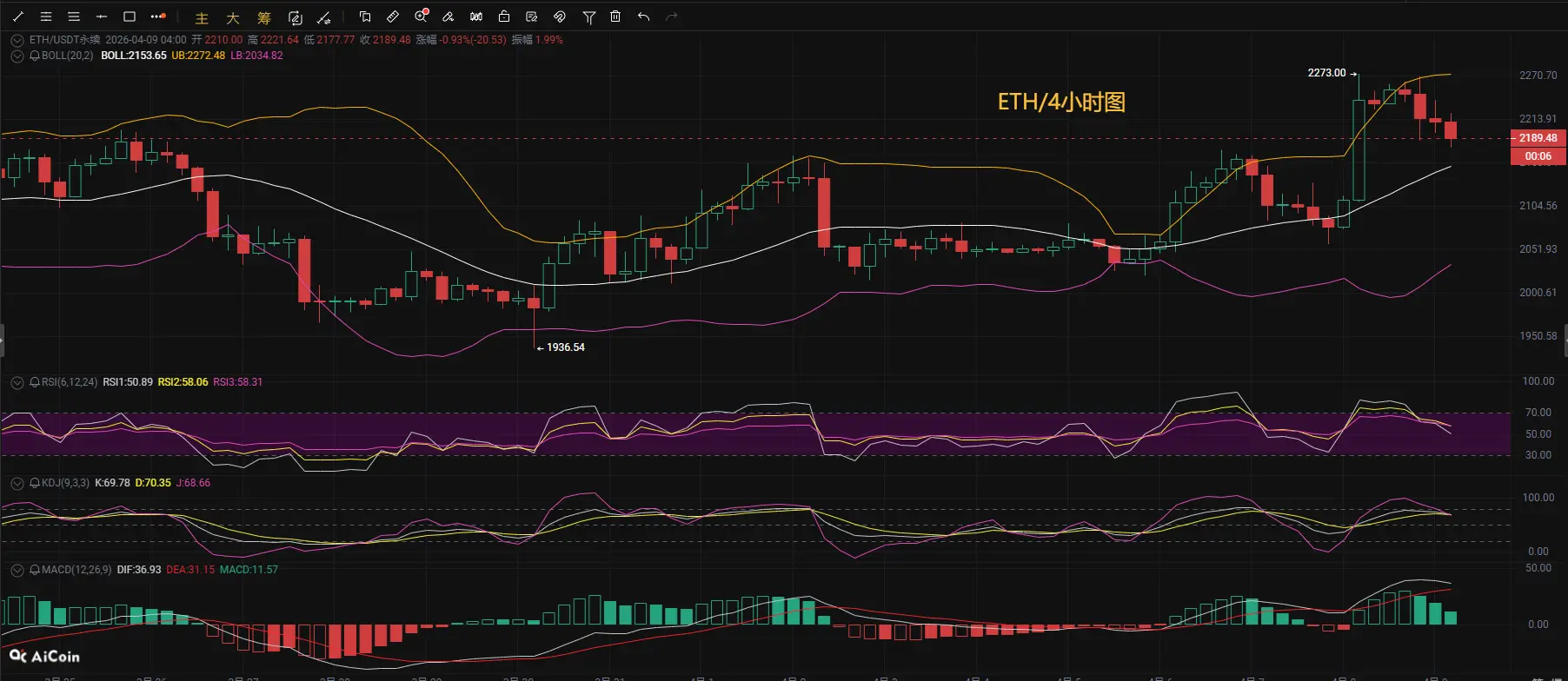This screenshot has width=1568, height=681.
Task: Click the line-with-gear settings icon
Action: click(x=324, y=17)
